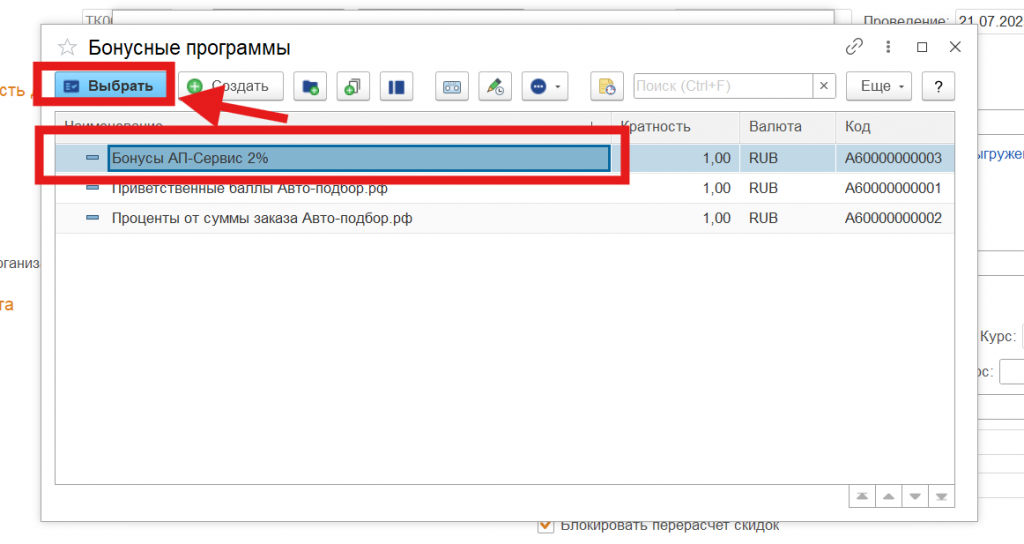
Task: Jump to the last list row arrow
Action: [x=940, y=496]
